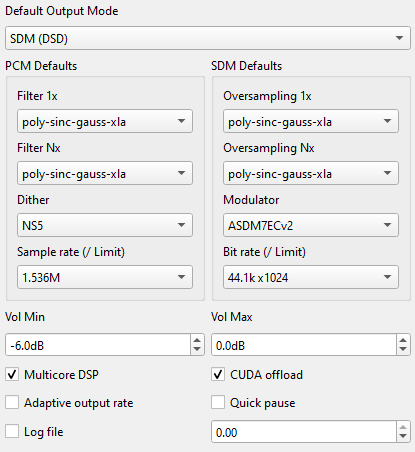This screenshot has width=415, height=452.
Task: Open the Sample rate 1.536M dropdown
Action: tap(105, 277)
